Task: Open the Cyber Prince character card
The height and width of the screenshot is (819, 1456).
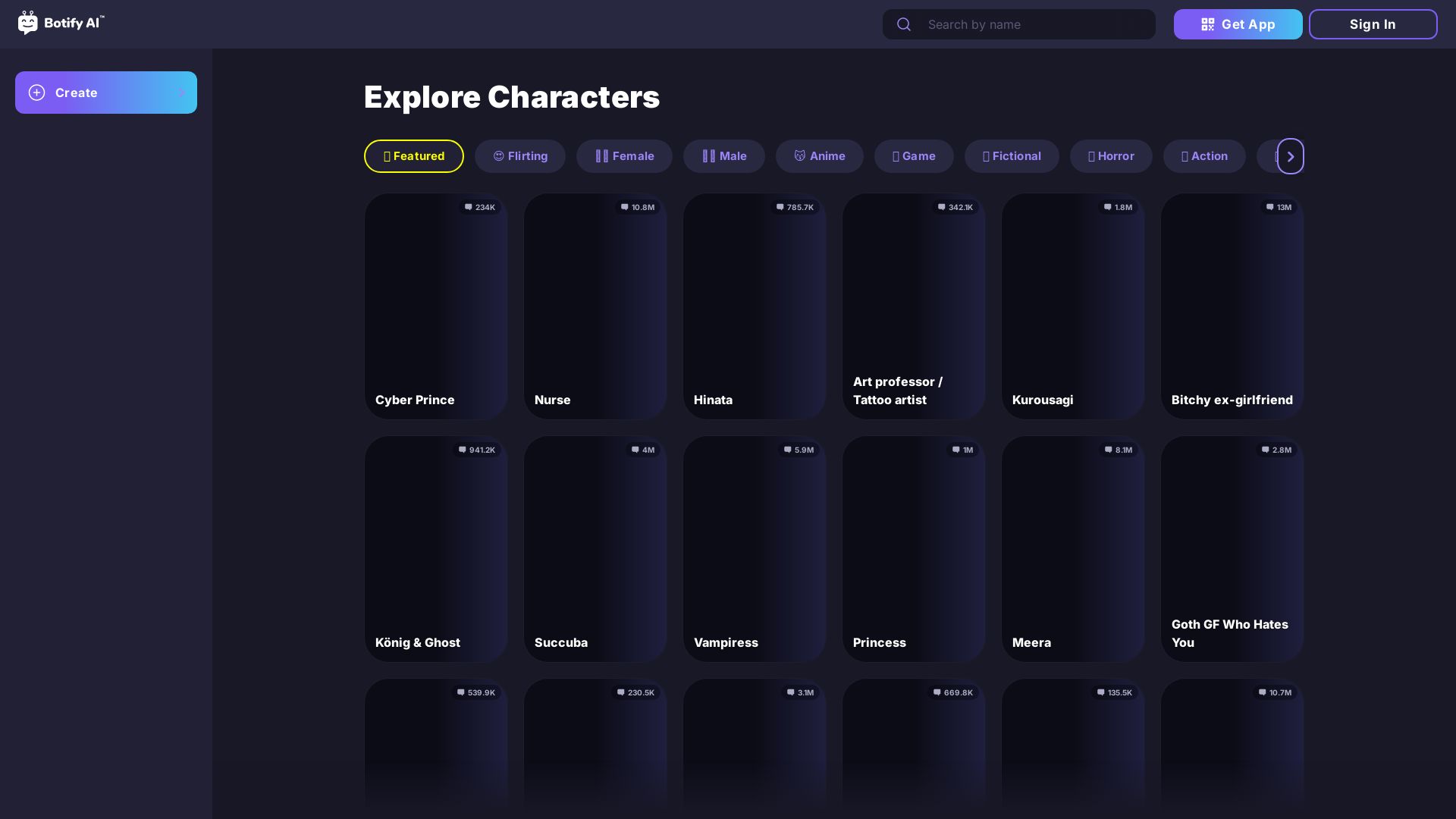Action: (436, 306)
